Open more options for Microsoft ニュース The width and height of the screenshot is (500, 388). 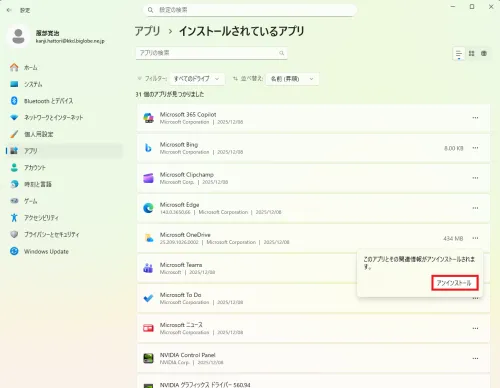click(475, 328)
